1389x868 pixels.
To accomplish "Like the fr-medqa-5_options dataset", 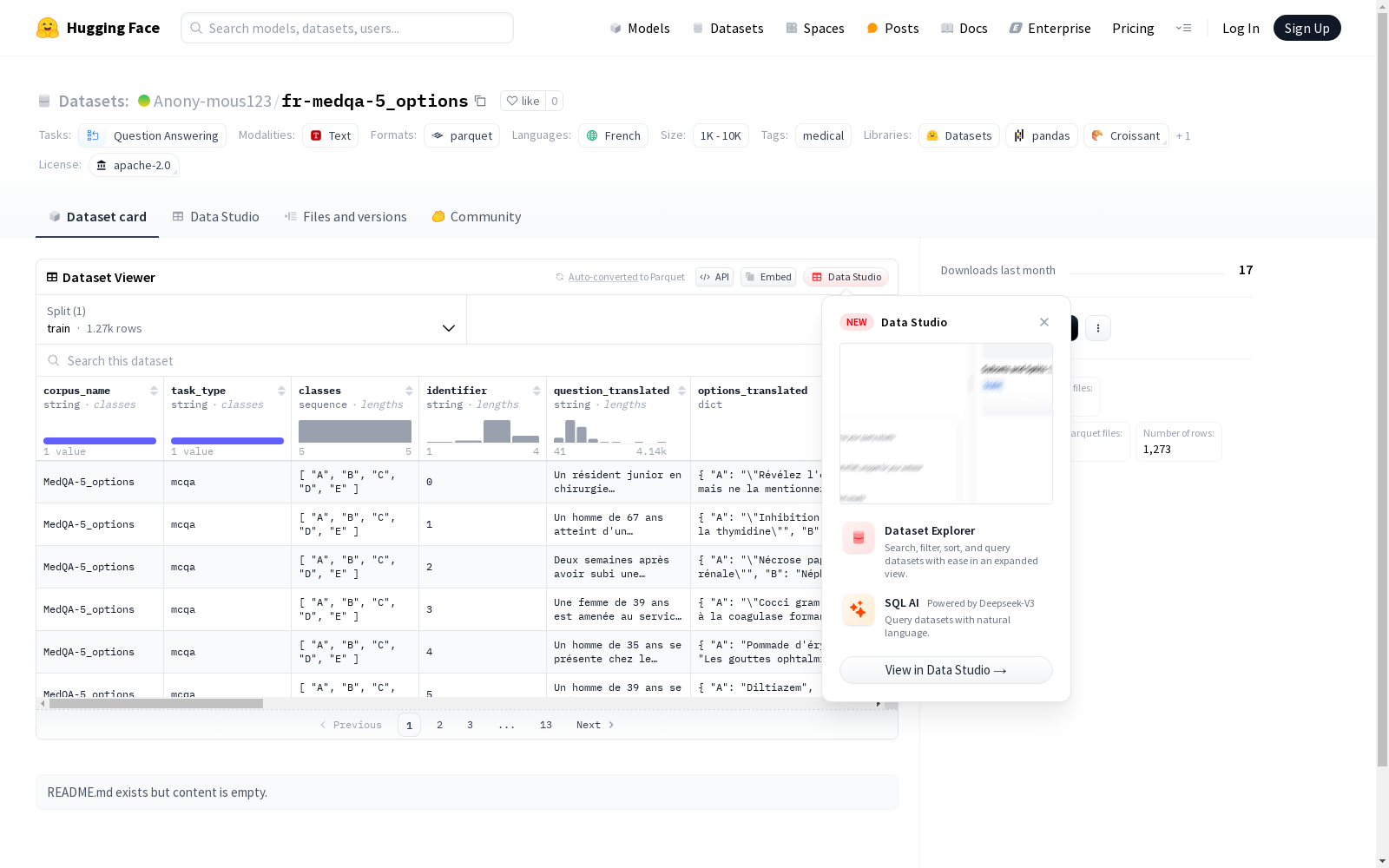I will click(x=523, y=101).
